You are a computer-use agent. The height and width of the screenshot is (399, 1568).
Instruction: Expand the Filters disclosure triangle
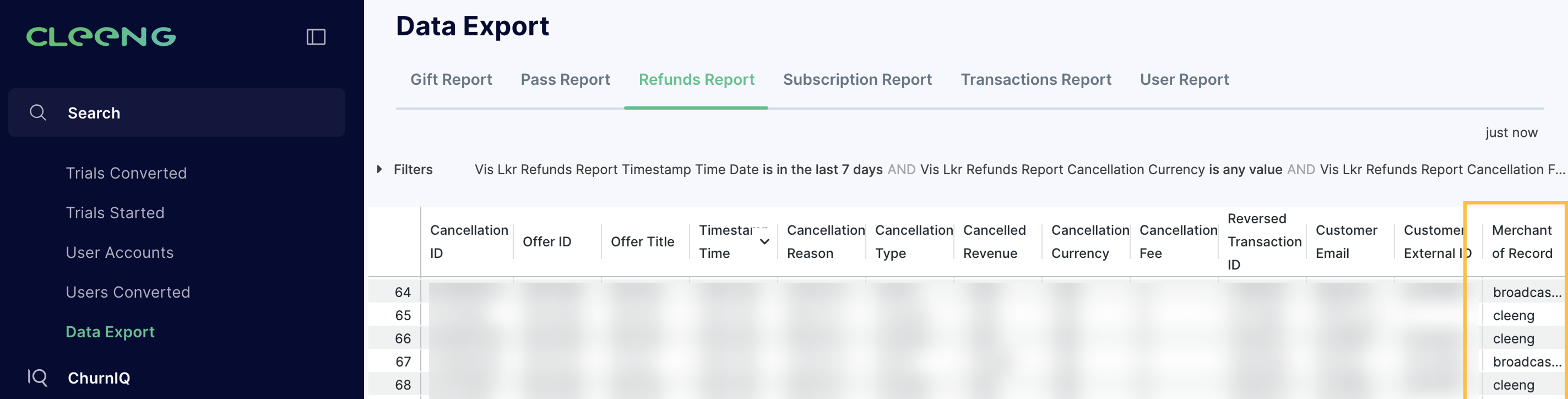tap(379, 169)
